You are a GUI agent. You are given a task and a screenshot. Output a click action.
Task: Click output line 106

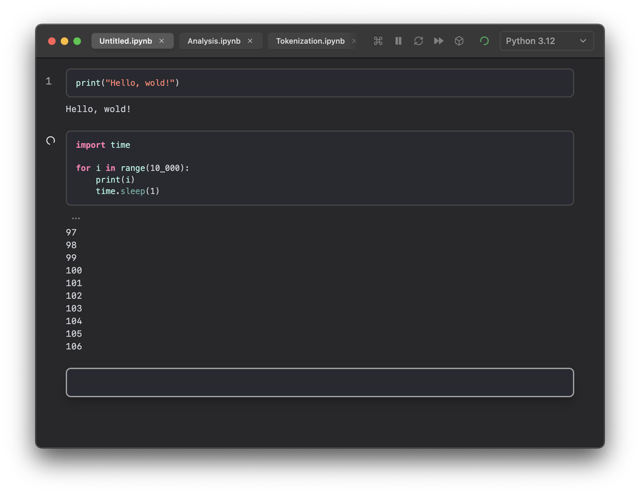74,346
